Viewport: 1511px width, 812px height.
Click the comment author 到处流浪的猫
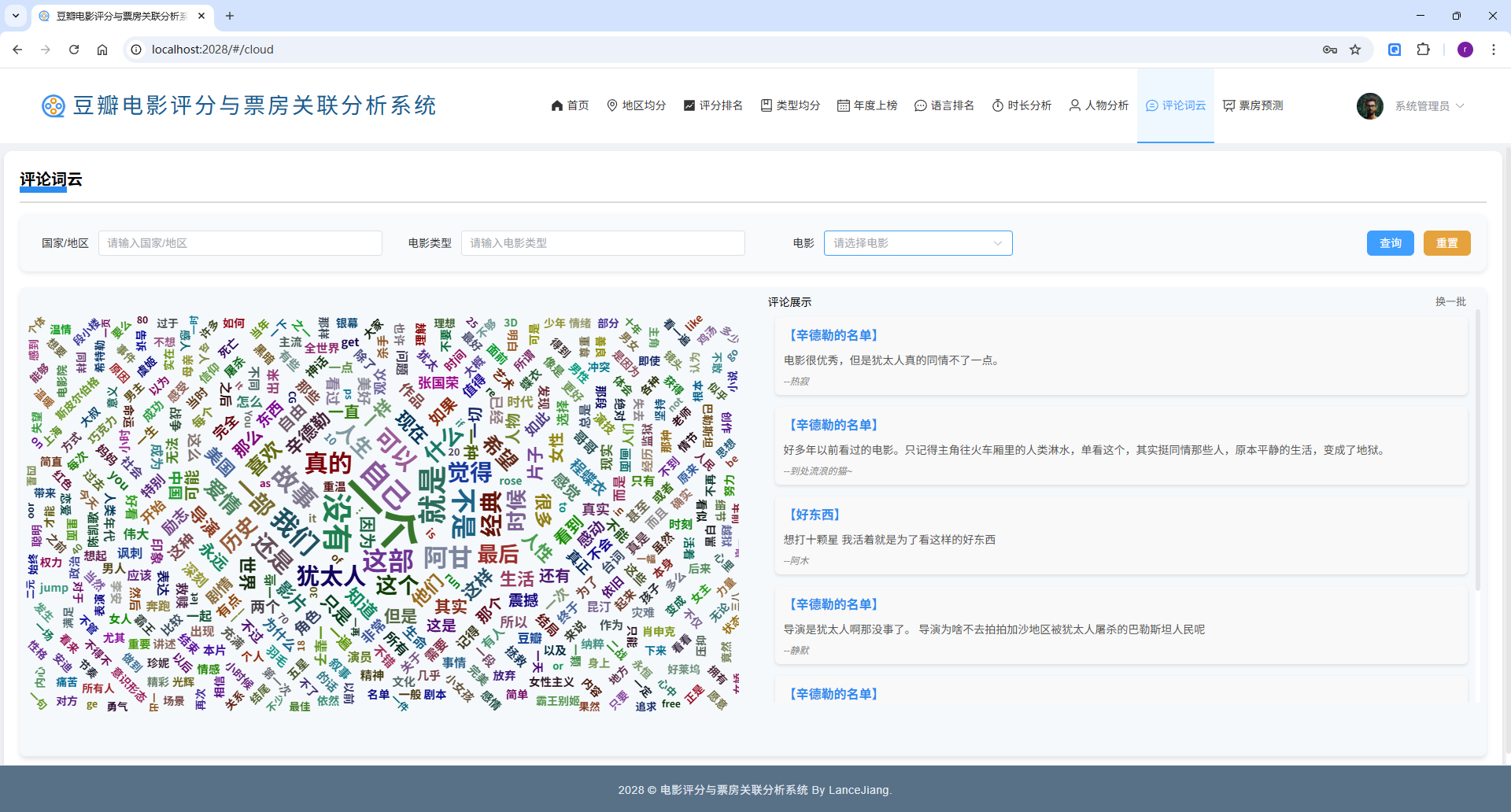tap(818, 471)
